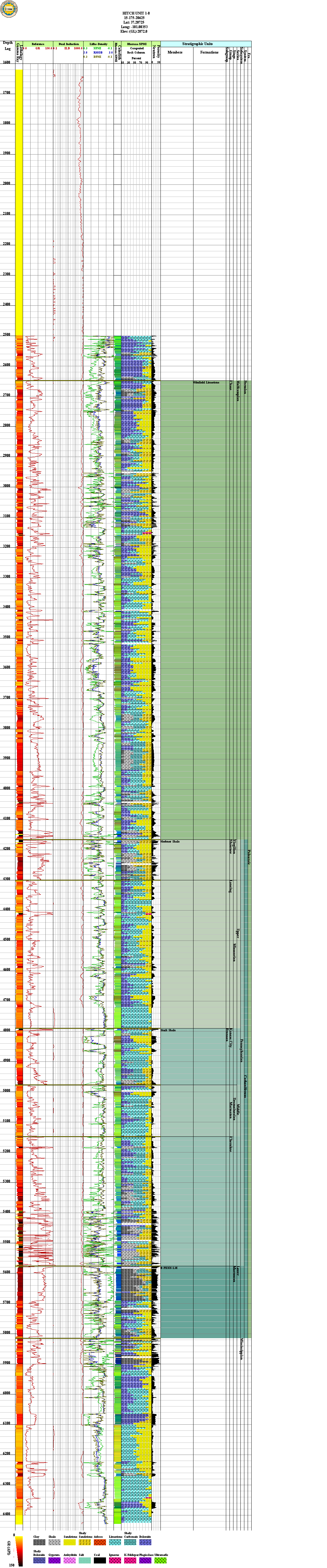
Task: Click the Pennsylvanian subsystem label
Action: point(242,1051)
